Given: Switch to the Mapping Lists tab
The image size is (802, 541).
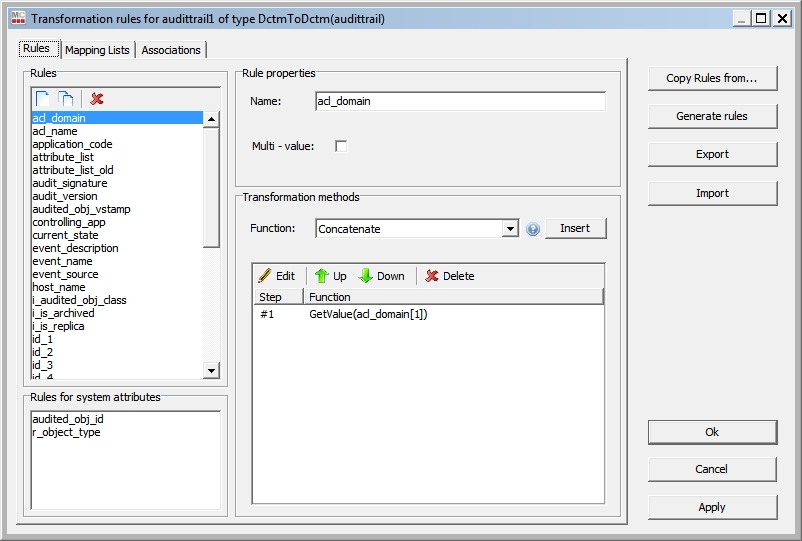Looking at the screenshot, I should pos(97,50).
